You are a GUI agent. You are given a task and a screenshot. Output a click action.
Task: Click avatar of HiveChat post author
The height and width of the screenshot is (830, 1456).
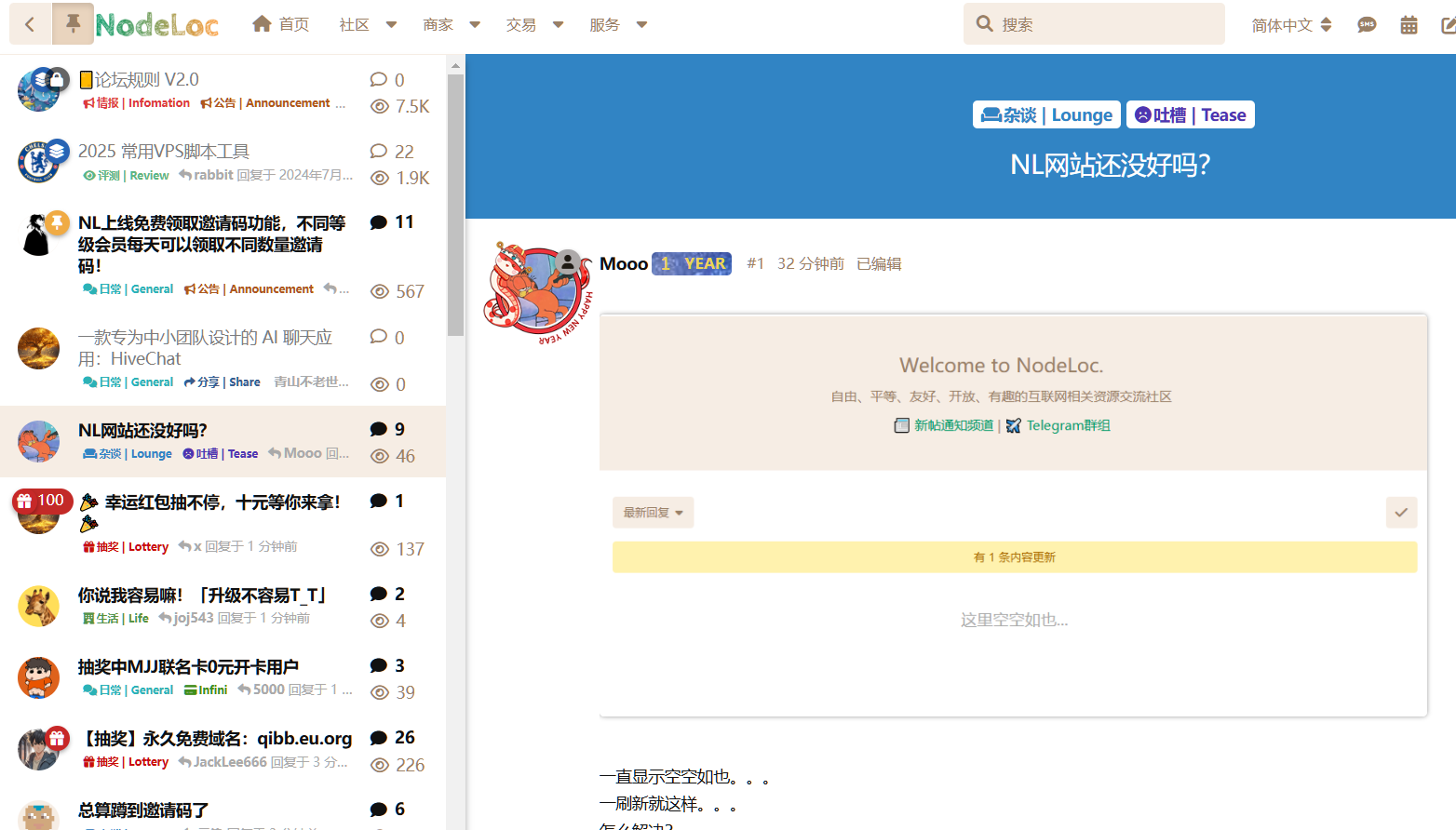click(x=38, y=349)
